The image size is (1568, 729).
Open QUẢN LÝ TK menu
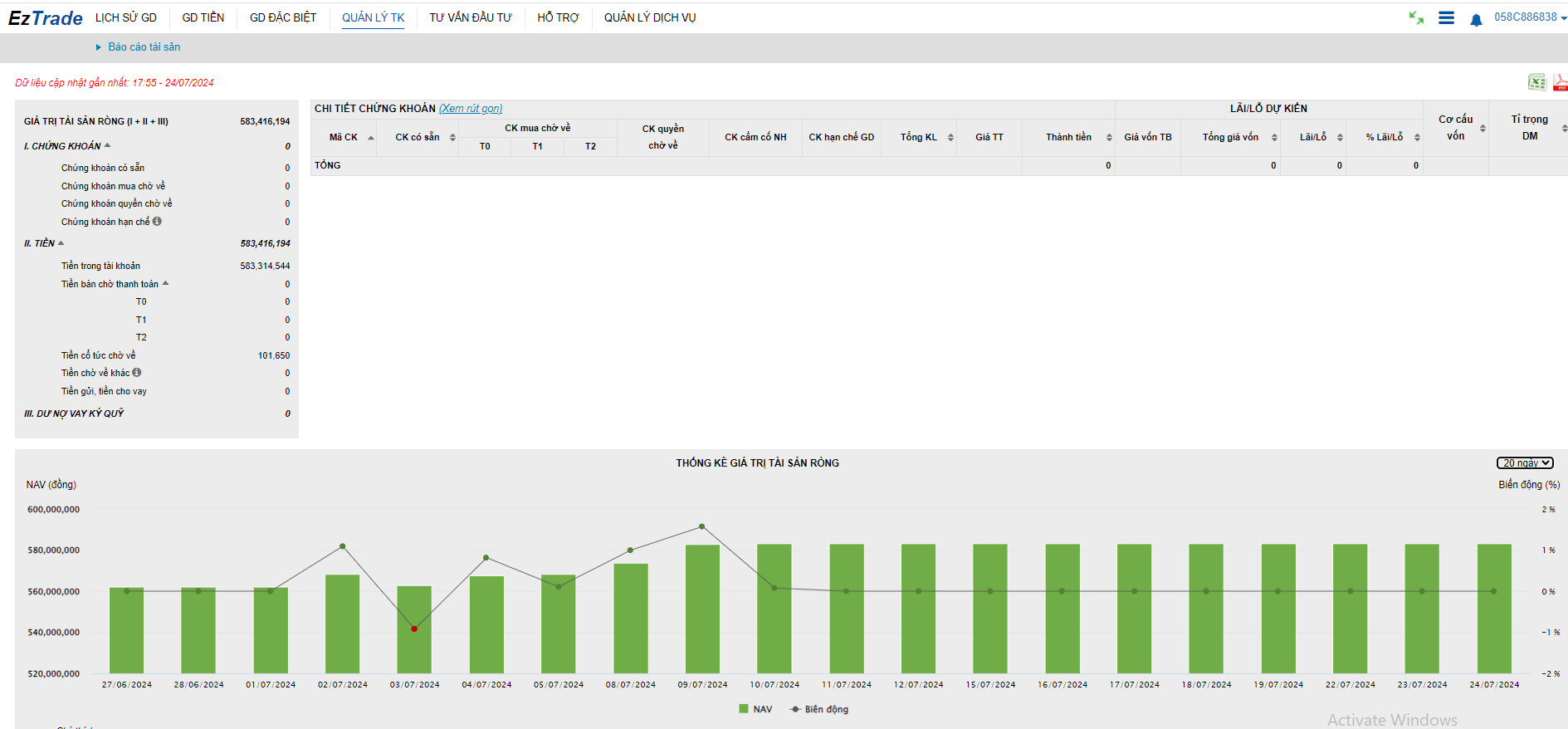[374, 17]
